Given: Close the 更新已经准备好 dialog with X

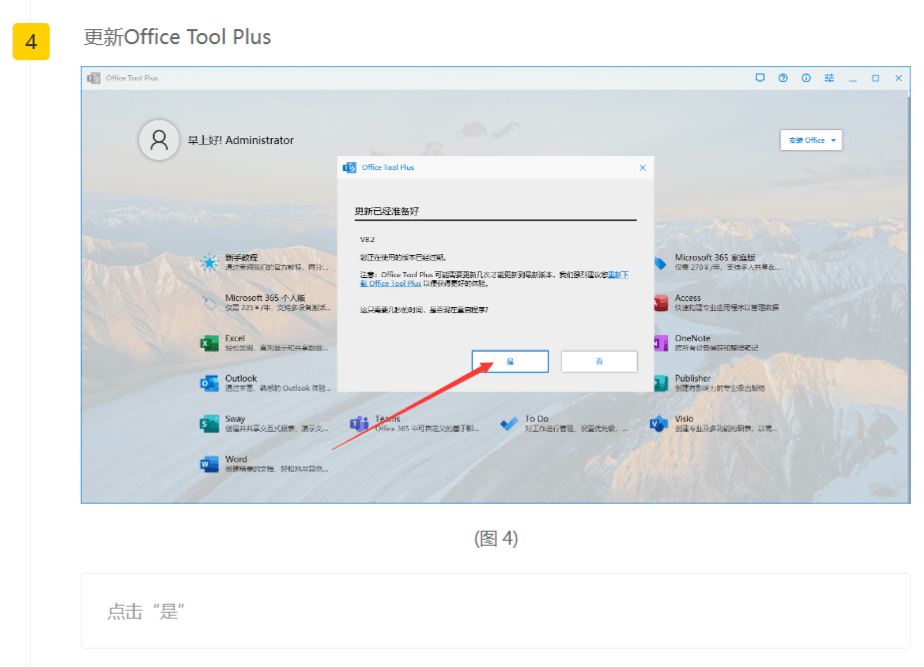Looking at the screenshot, I should [x=643, y=168].
